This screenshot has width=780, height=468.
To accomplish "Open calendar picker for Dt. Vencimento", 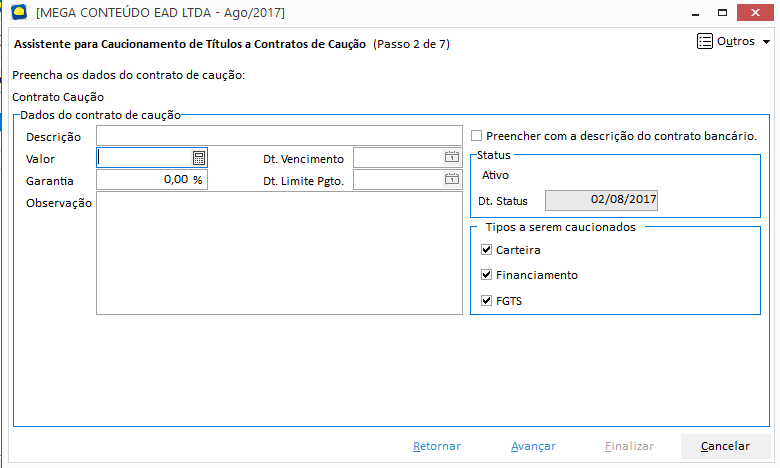I will coord(451,157).
